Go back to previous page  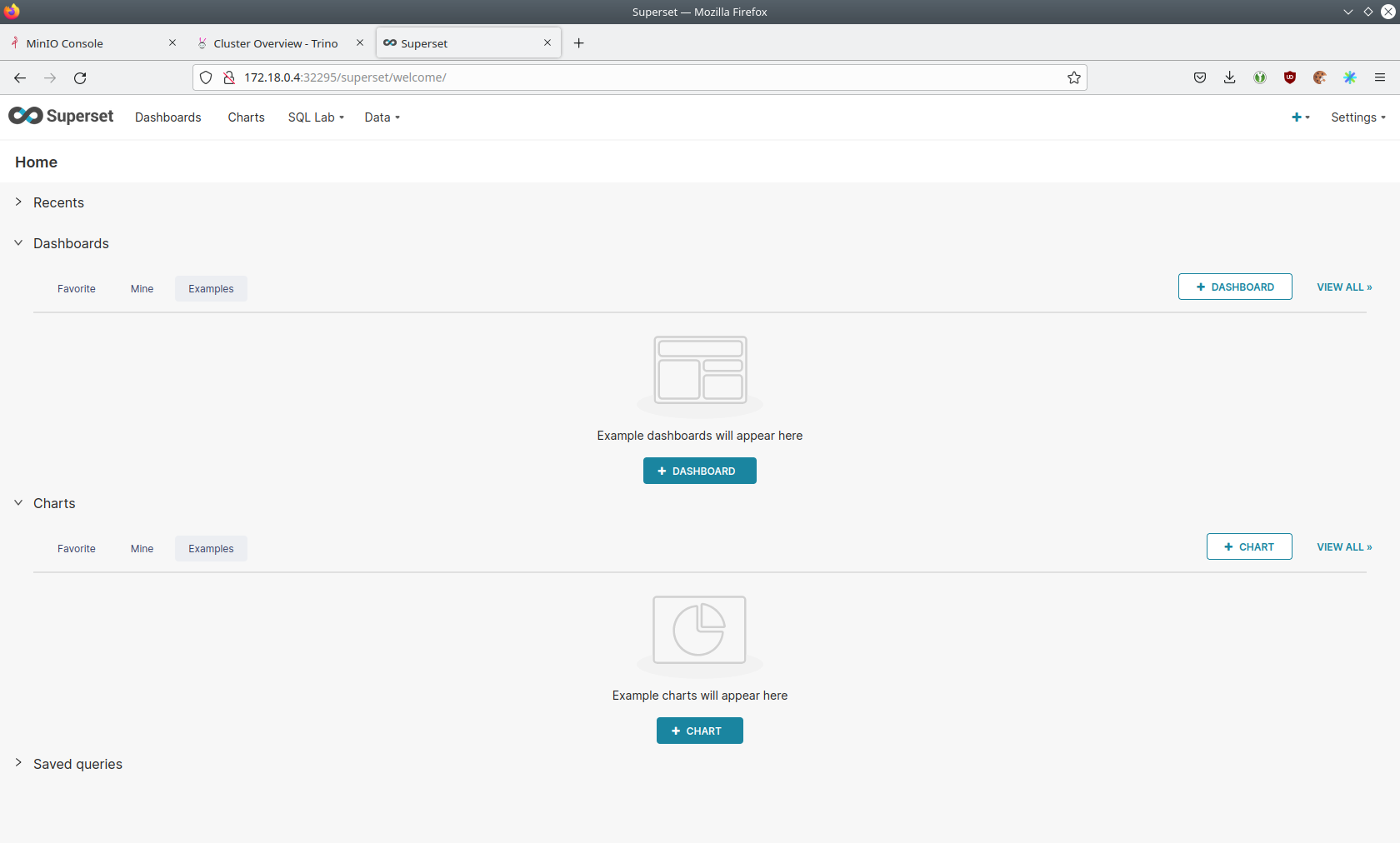[20, 77]
